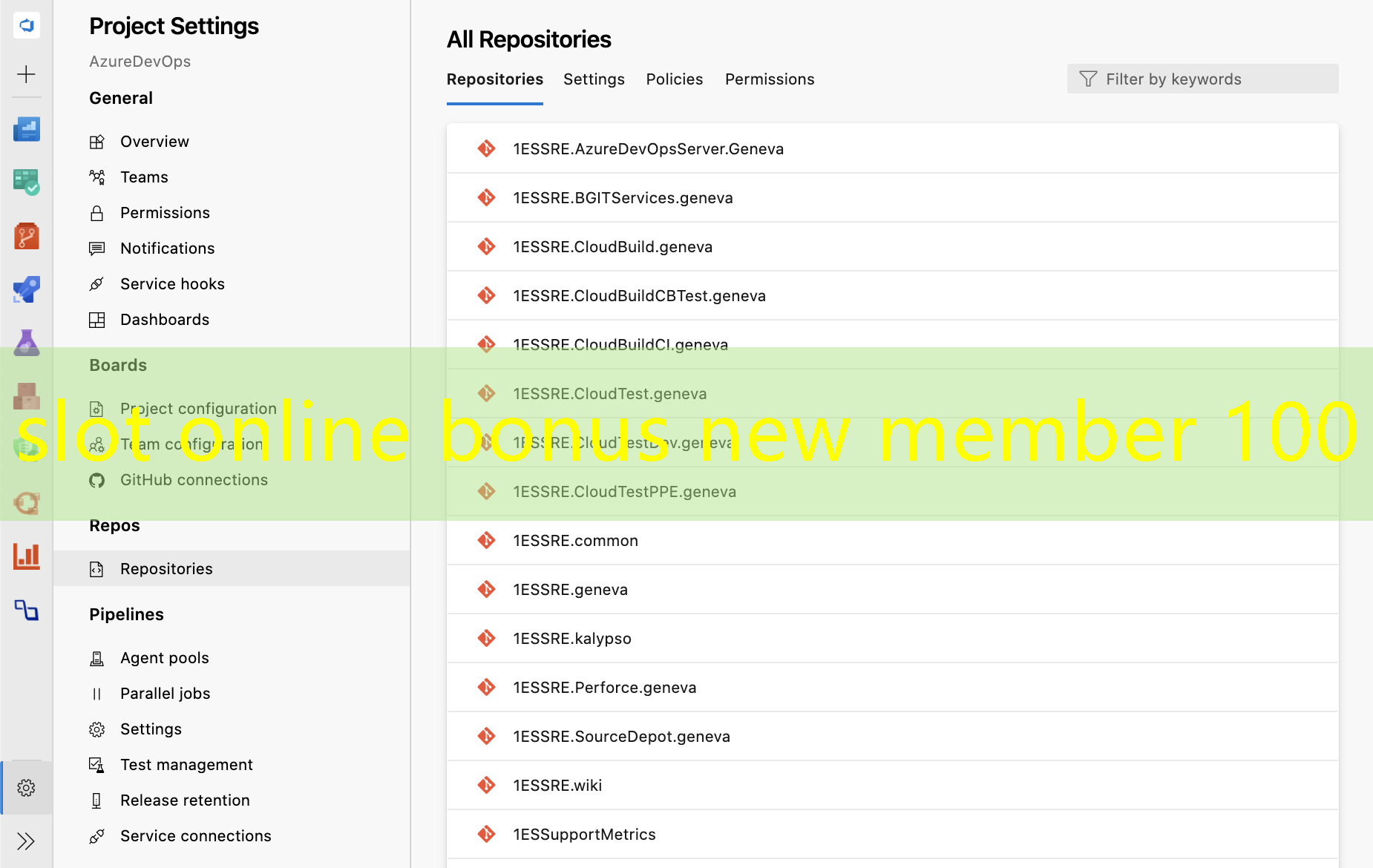The image size is (1373, 868).
Task: Open the Permissions tab for repositories
Action: click(770, 79)
